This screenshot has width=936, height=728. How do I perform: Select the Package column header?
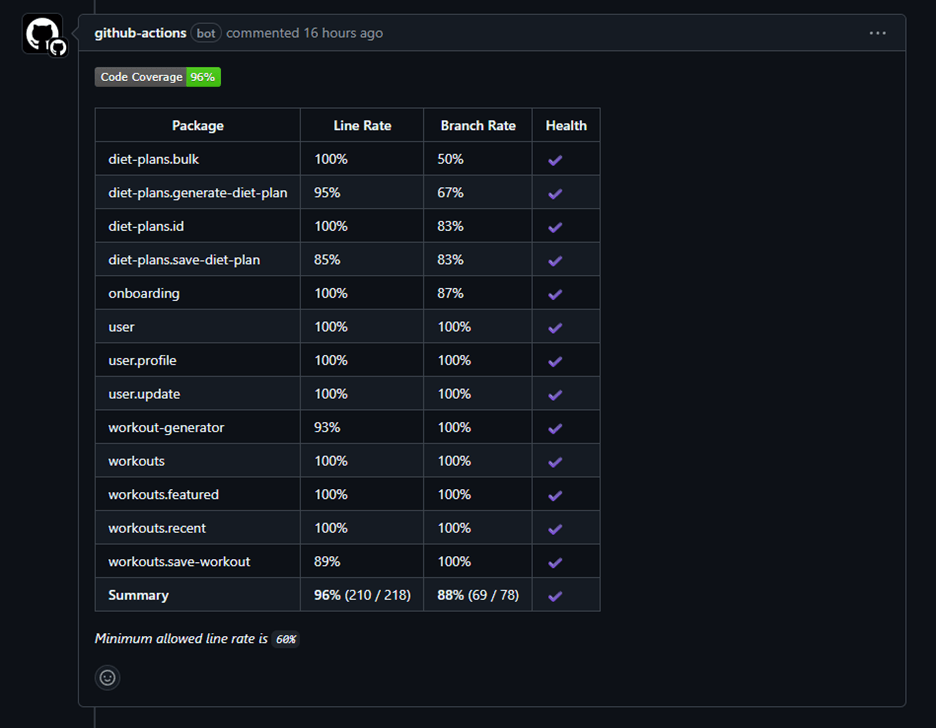pyautogui.click(x=197, y=125)
